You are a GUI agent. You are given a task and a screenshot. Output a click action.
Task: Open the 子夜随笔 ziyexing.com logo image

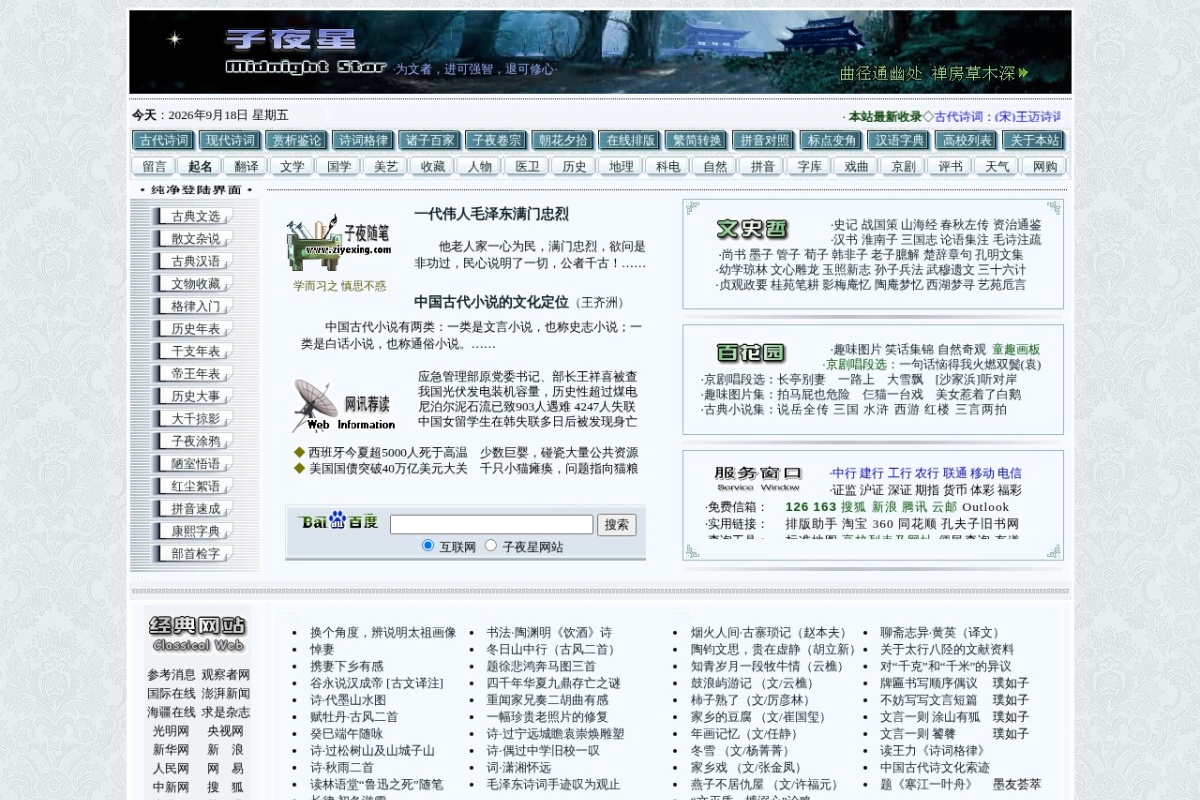[x=338, y=243]
